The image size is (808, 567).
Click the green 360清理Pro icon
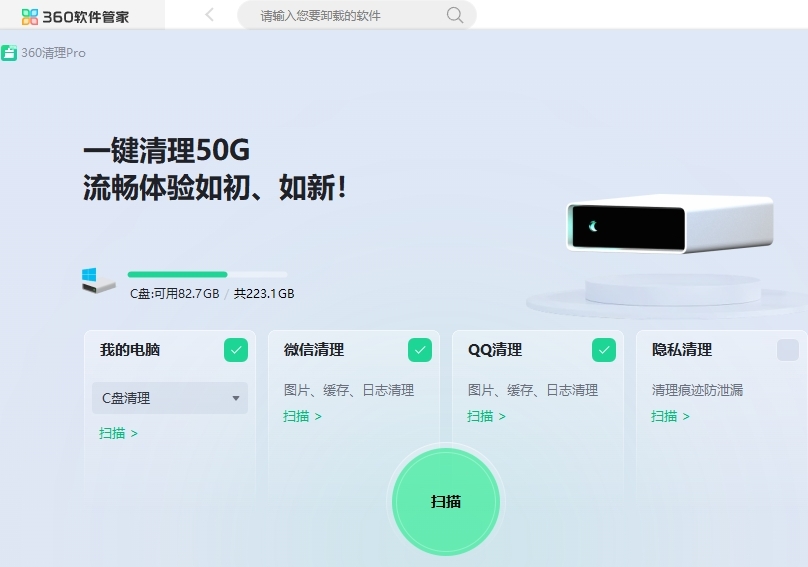pyautogui.click(x=9, y=53)
